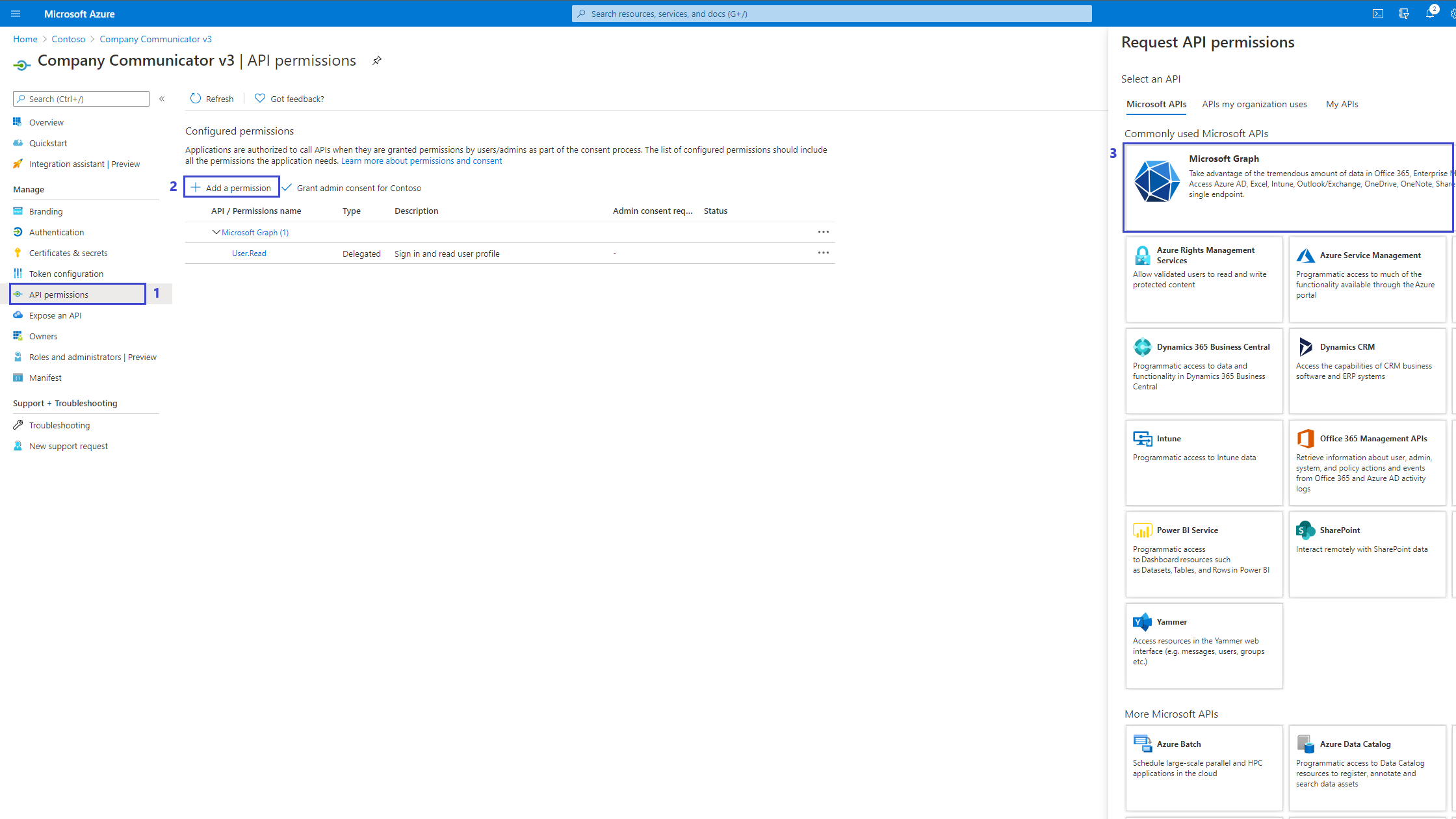Image resolution: width=1456 pixels, height=819 pixels.
Task: Click the Microsoft Graph group ellipsis menu
Action: click(x=823, y=231)
